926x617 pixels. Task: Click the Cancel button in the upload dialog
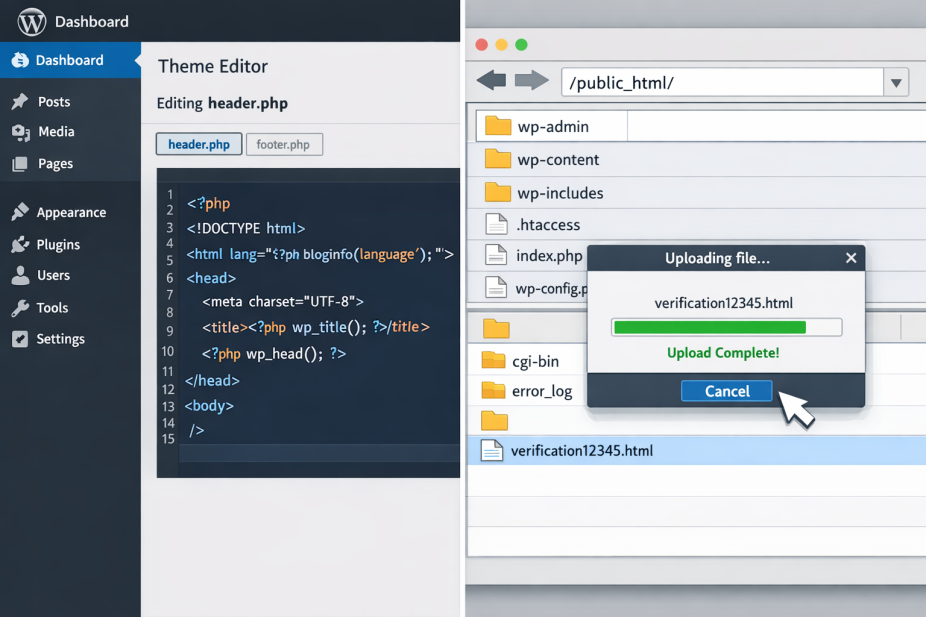pyautogui.click(x=726, y=391)
